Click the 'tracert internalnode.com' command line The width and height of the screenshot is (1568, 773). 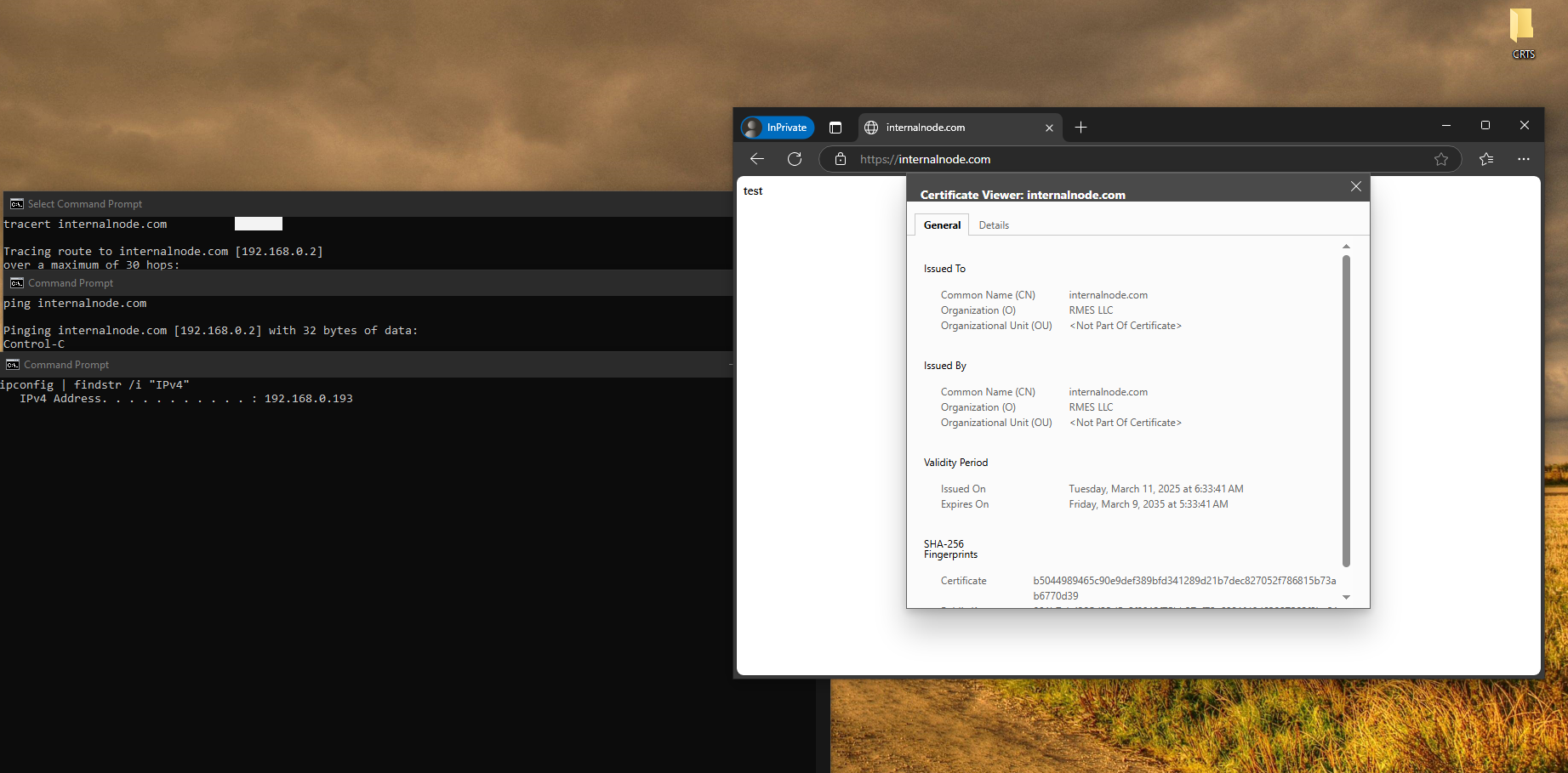85,225
